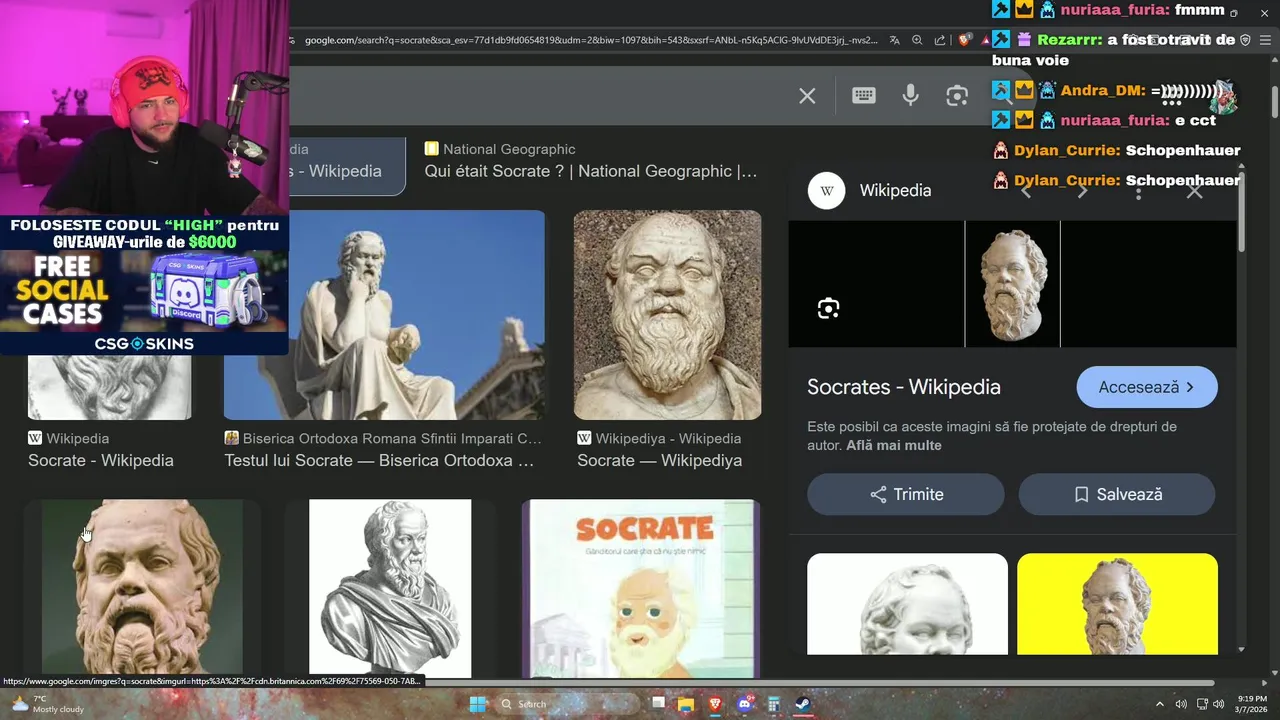Select the Britannica bust thumbnail under cursor
Screen dimensions: 1280x720
click(142, 588)
